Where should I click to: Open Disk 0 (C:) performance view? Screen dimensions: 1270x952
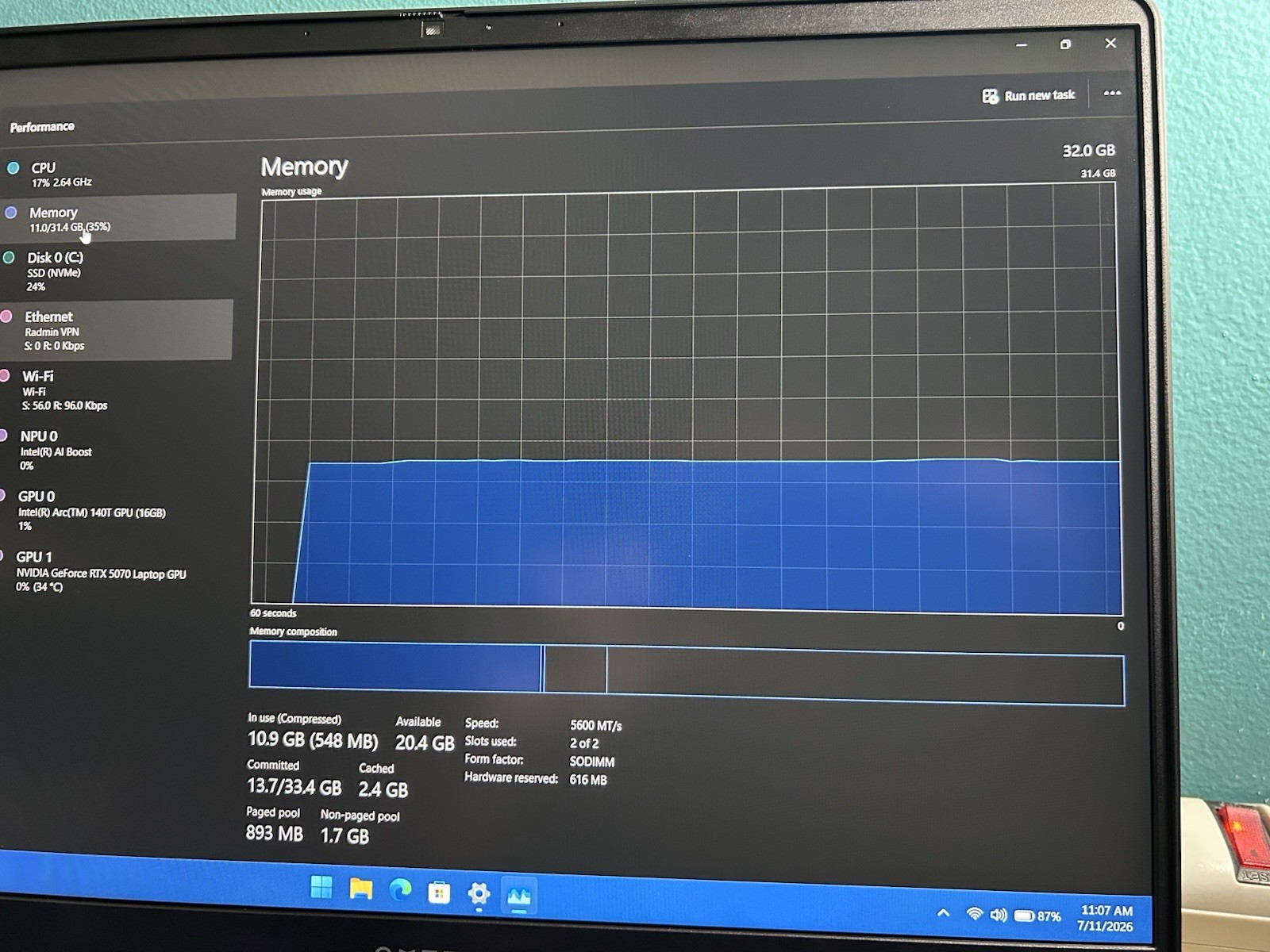click(117, 271)
